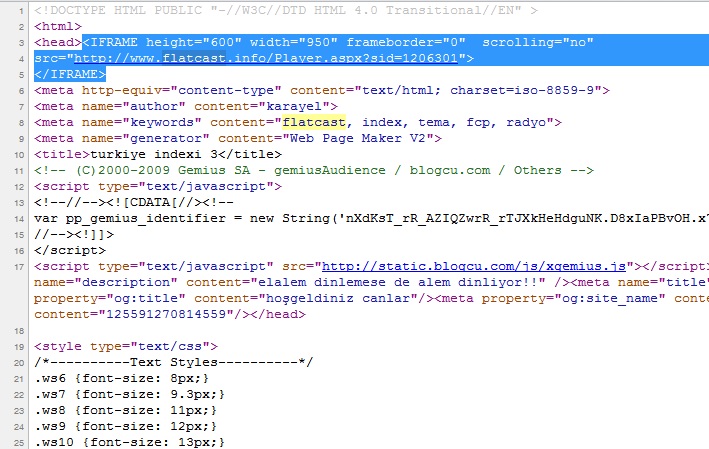Click the Text Styles CSS comment
Screen dimensions: 709x449
(x=173, y=363)
